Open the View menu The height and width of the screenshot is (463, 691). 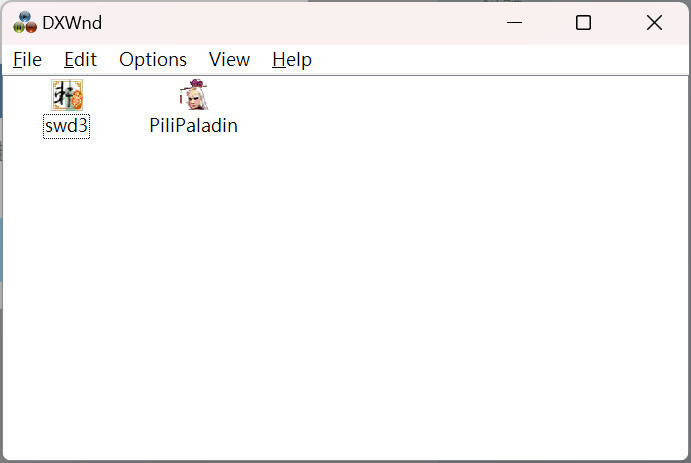coord(229,59)
